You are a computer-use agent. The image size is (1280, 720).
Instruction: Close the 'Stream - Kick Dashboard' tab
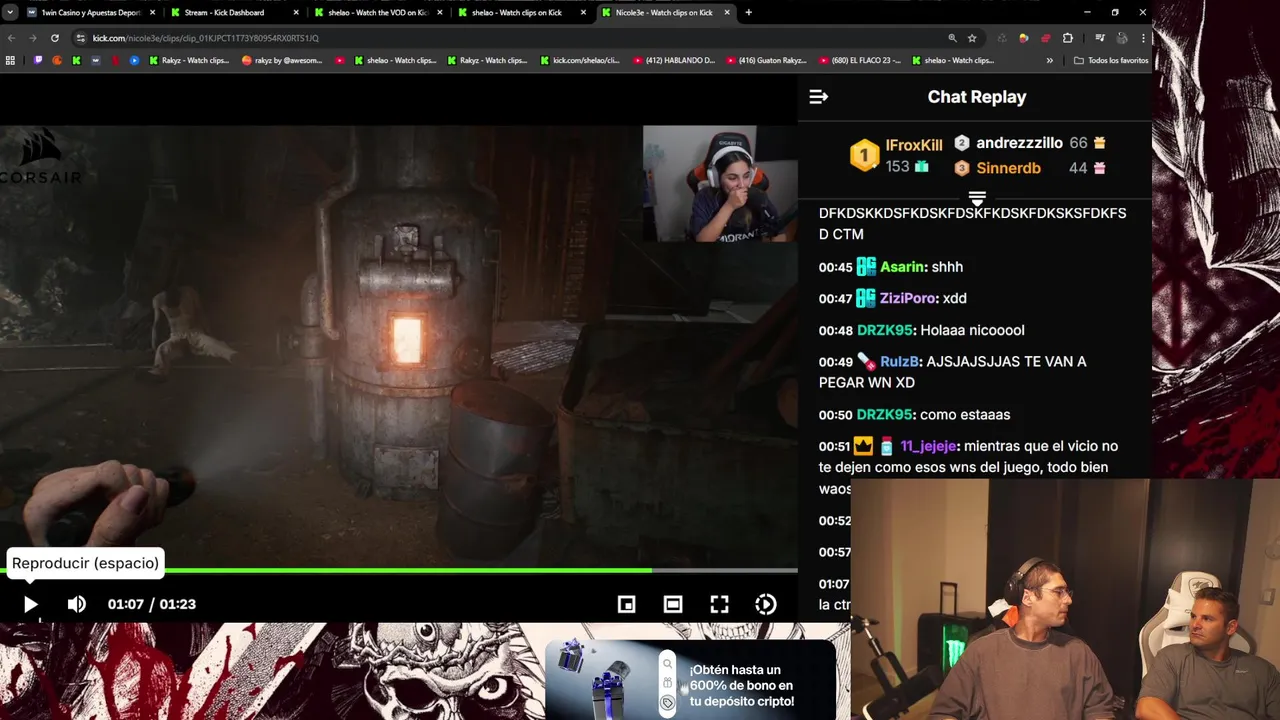click(x=296, y=12)
